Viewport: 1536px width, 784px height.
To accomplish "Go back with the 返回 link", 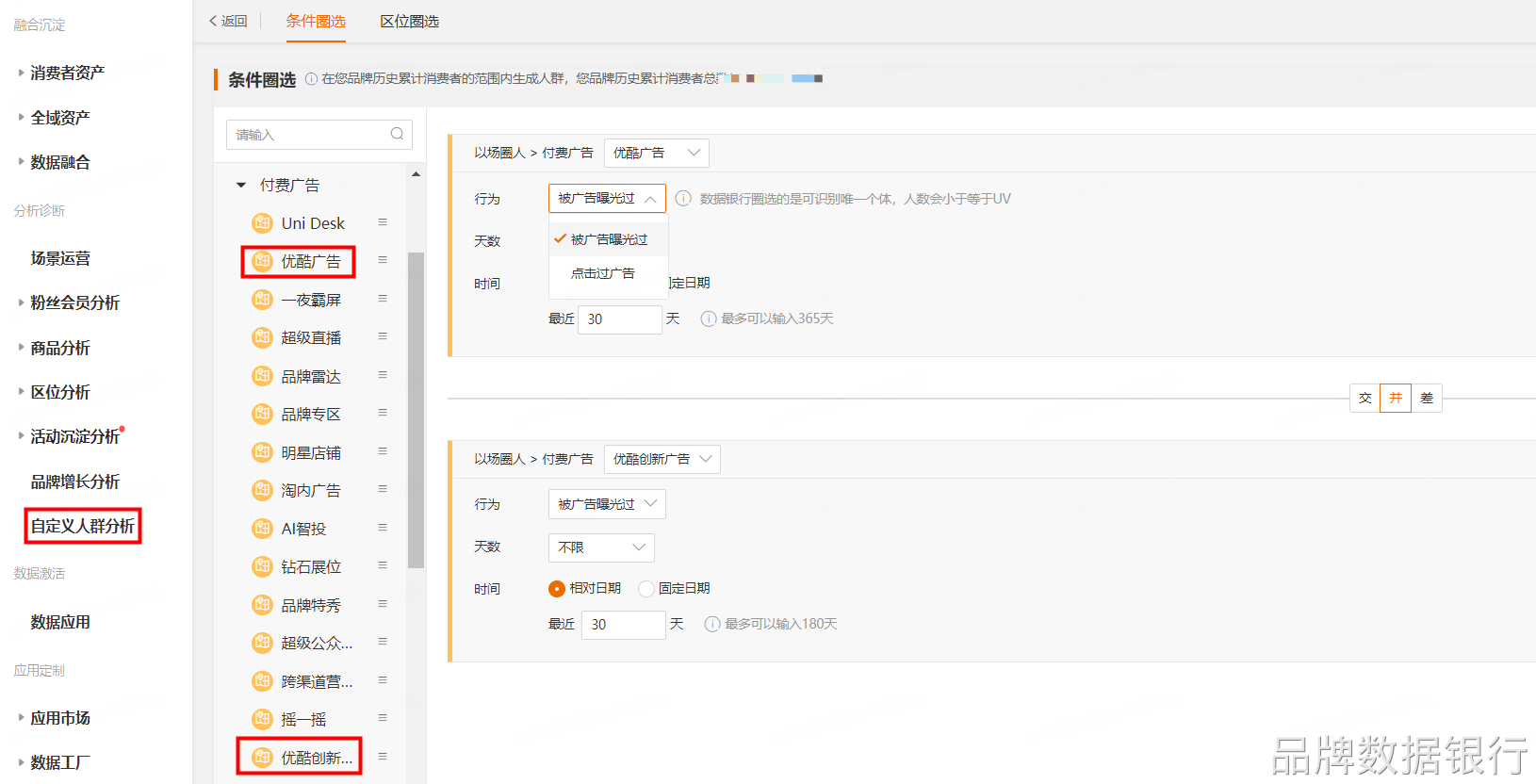I will [x=228, y=21].
